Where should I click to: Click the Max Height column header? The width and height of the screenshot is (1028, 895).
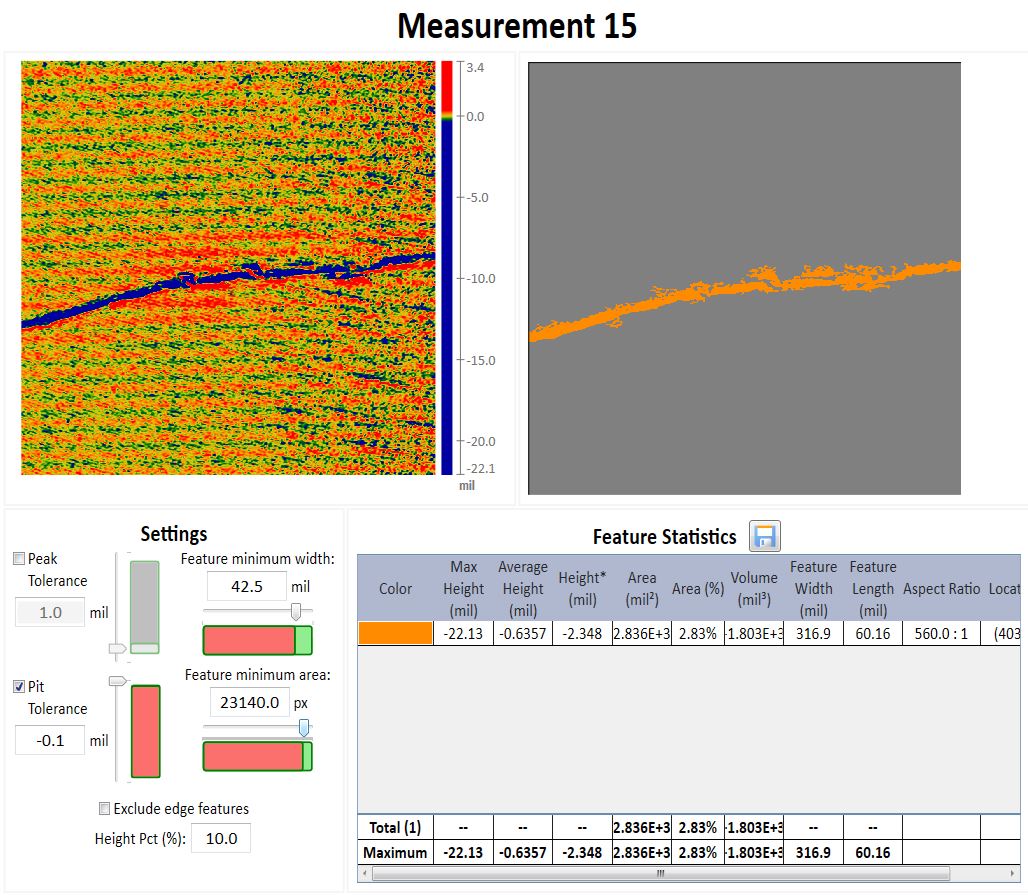464,588
